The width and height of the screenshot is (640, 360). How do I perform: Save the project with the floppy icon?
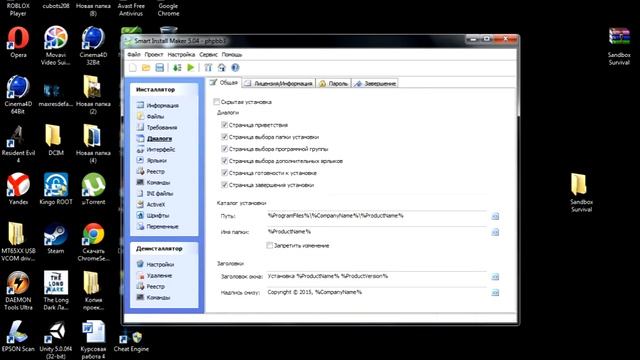click(160, 68)
